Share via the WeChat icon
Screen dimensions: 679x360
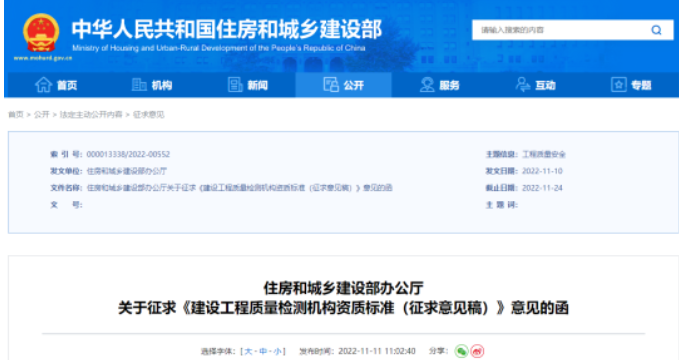click(x=461, y=351)
